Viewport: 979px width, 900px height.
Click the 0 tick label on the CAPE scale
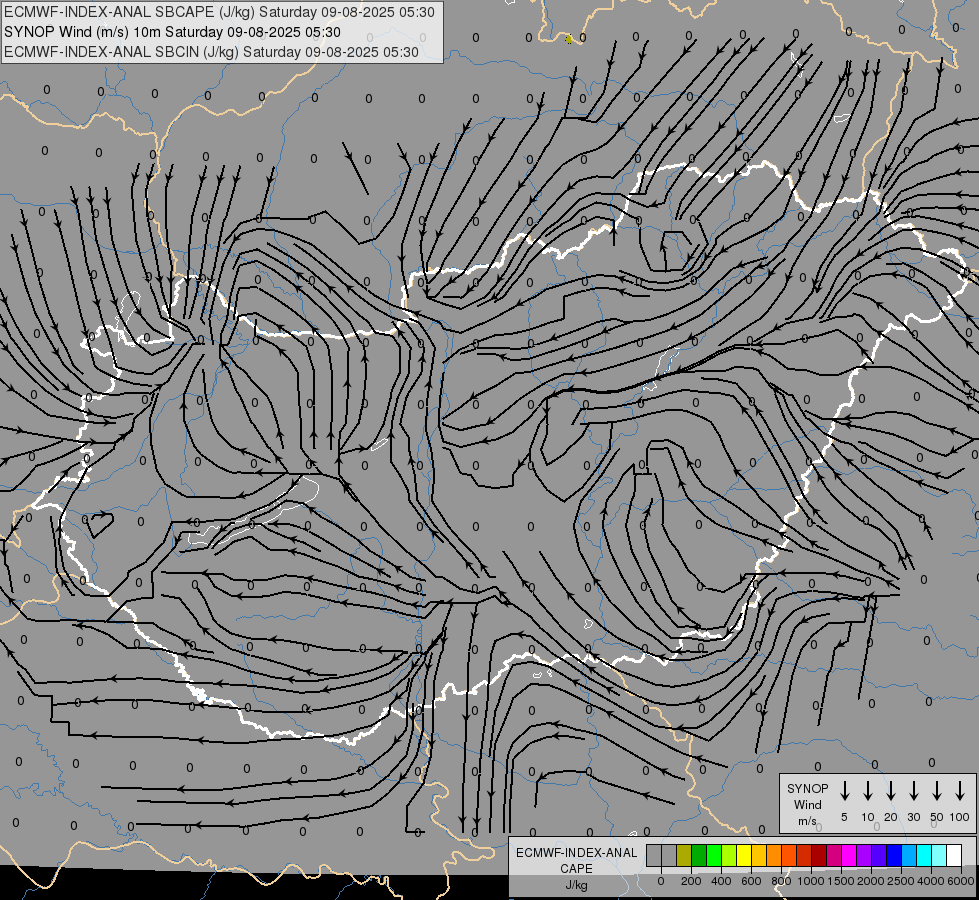(x=661, y=881)
